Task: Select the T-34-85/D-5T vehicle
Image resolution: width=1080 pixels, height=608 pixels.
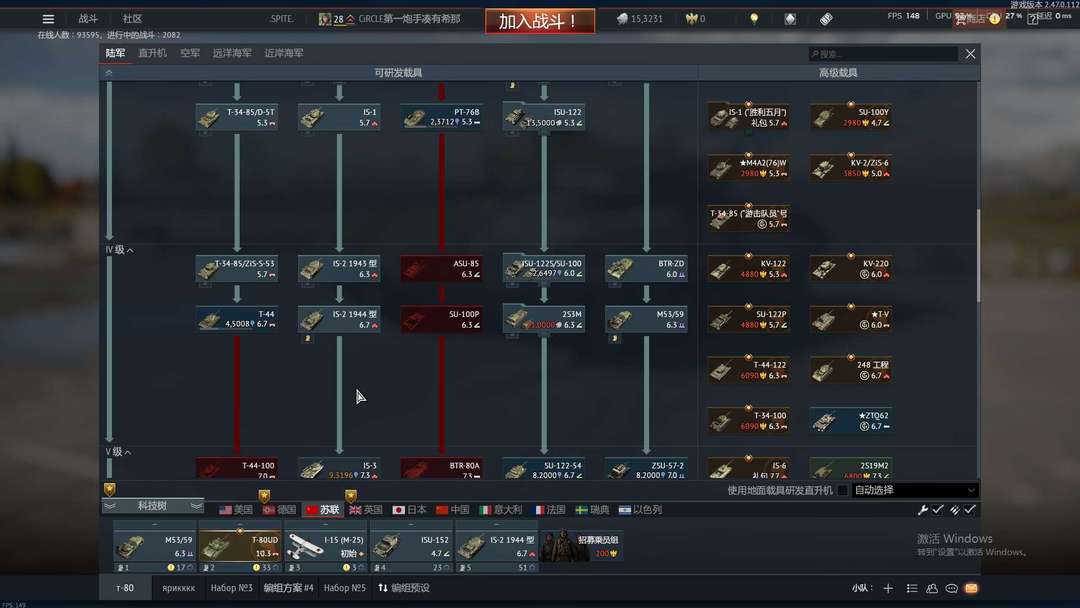Action: [x=236, y=117]
